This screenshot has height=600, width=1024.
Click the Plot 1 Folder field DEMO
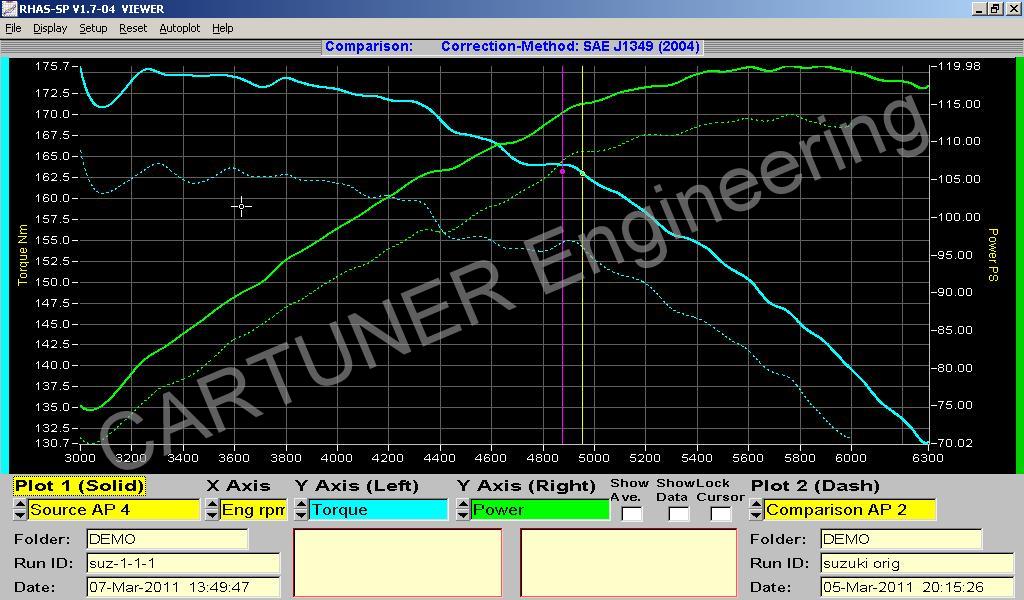[167, 539]
